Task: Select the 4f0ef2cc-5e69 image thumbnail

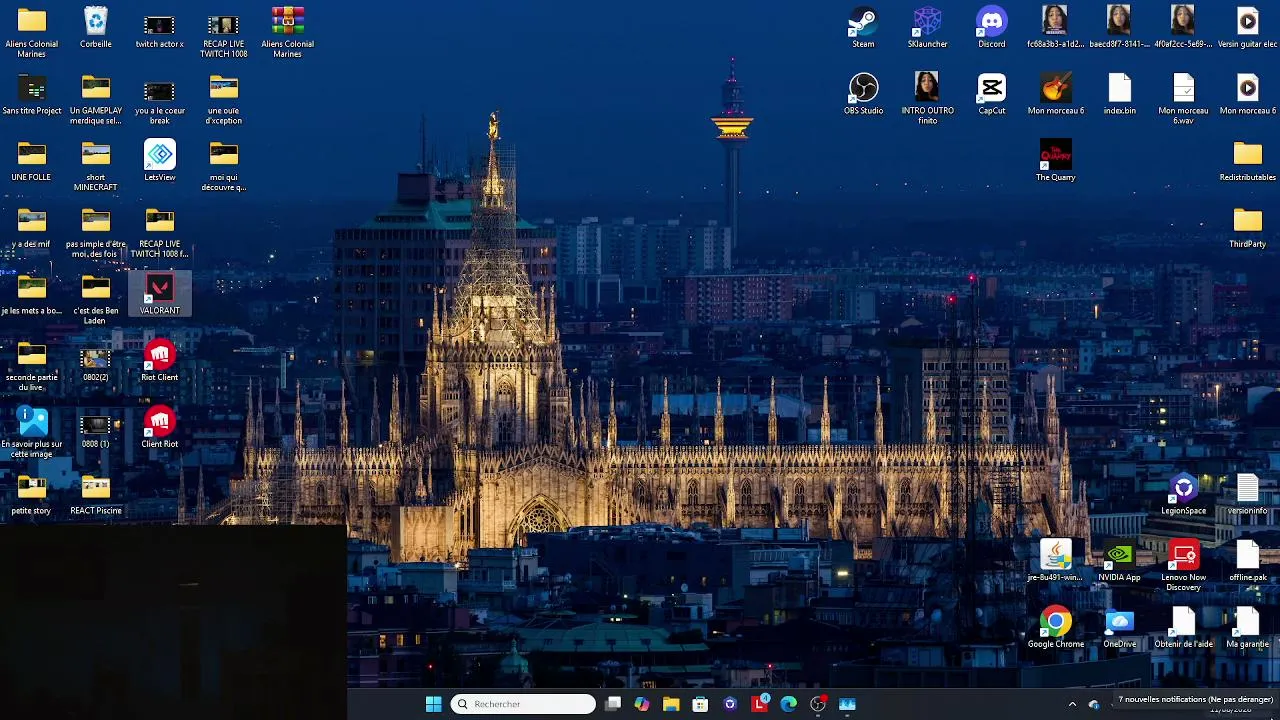Action: click(1183, 21)
